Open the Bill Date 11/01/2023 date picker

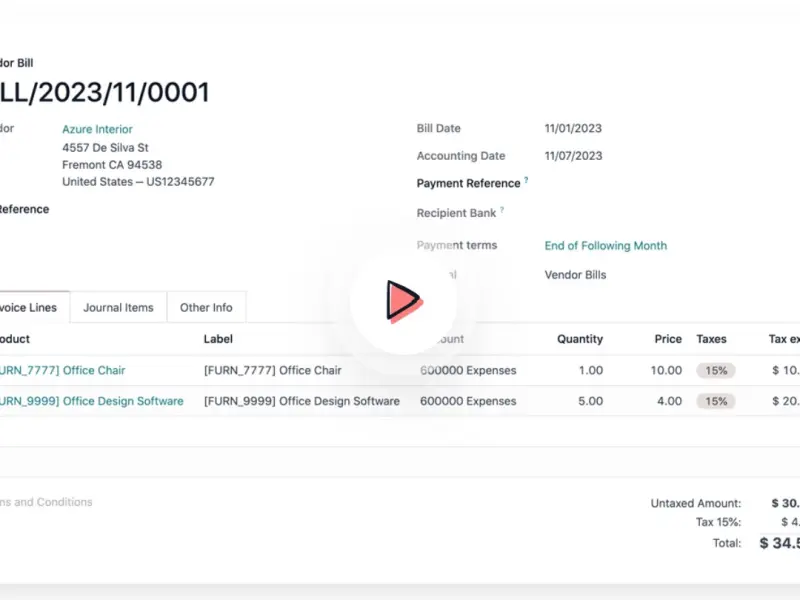pyautogui.click(x=573, y=129)
